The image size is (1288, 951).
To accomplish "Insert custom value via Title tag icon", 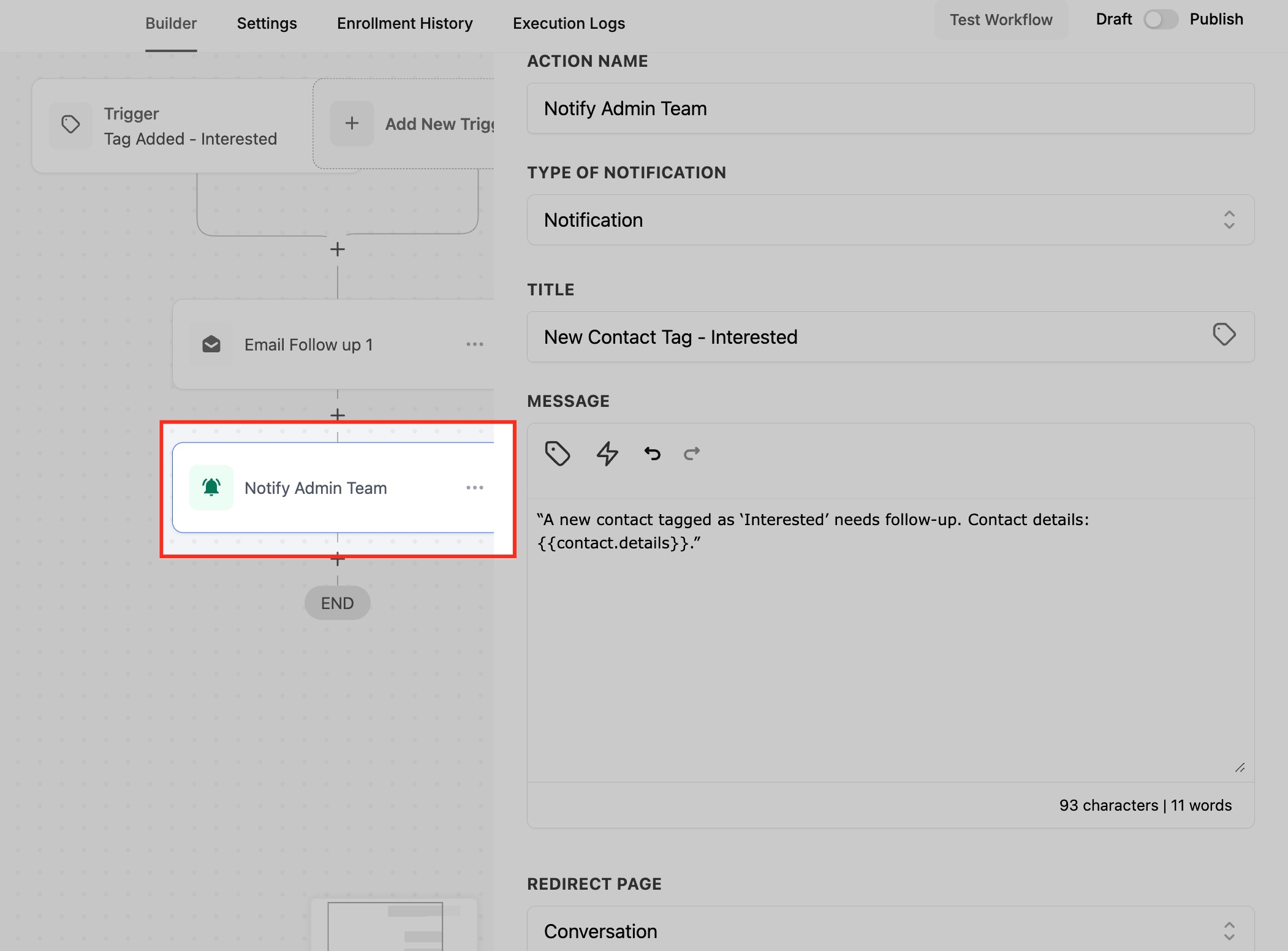I will pos(1224,335).
